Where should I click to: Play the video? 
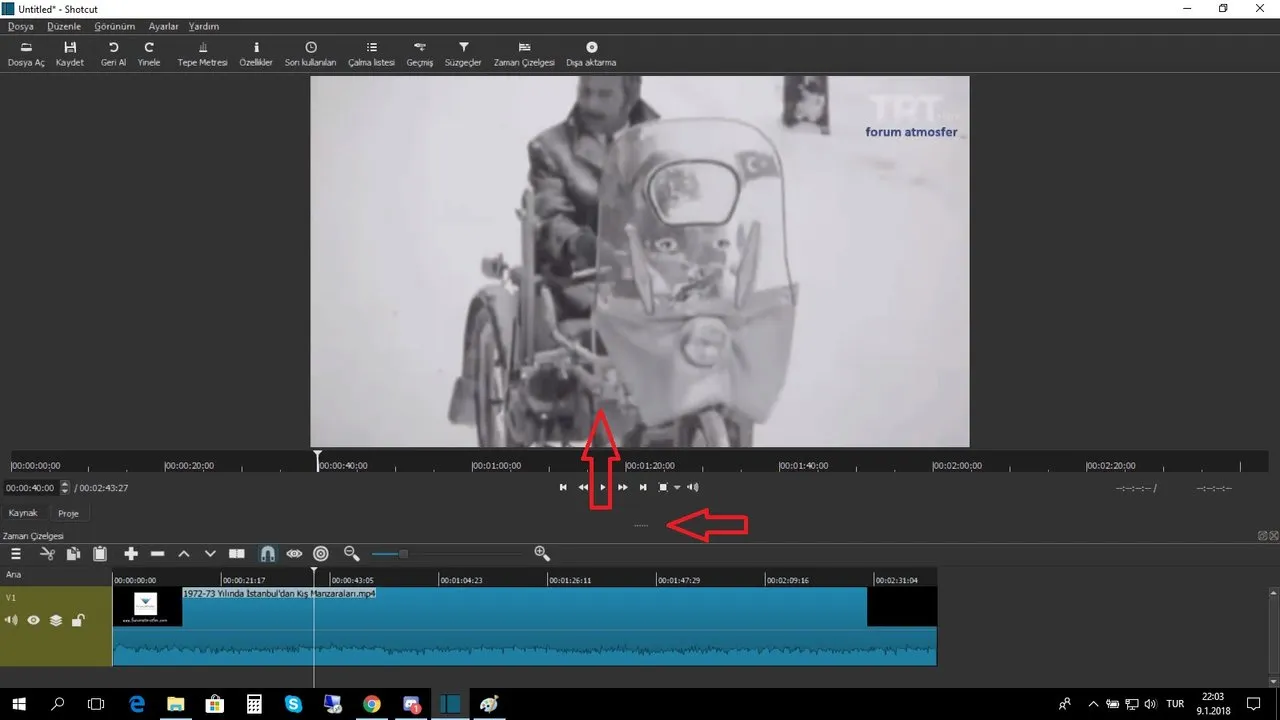point(603,487)
